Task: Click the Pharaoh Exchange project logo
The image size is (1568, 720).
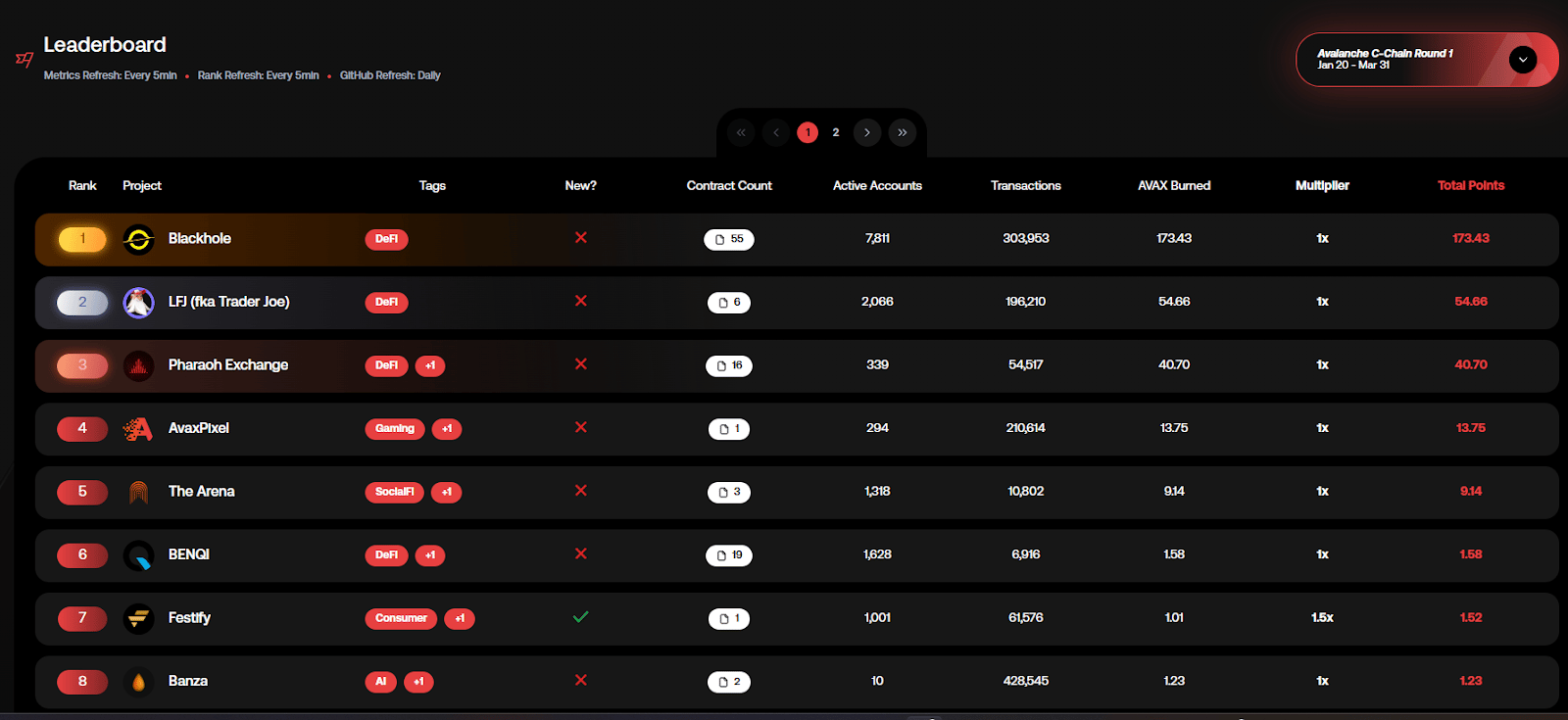Action: tap(138, 365)
